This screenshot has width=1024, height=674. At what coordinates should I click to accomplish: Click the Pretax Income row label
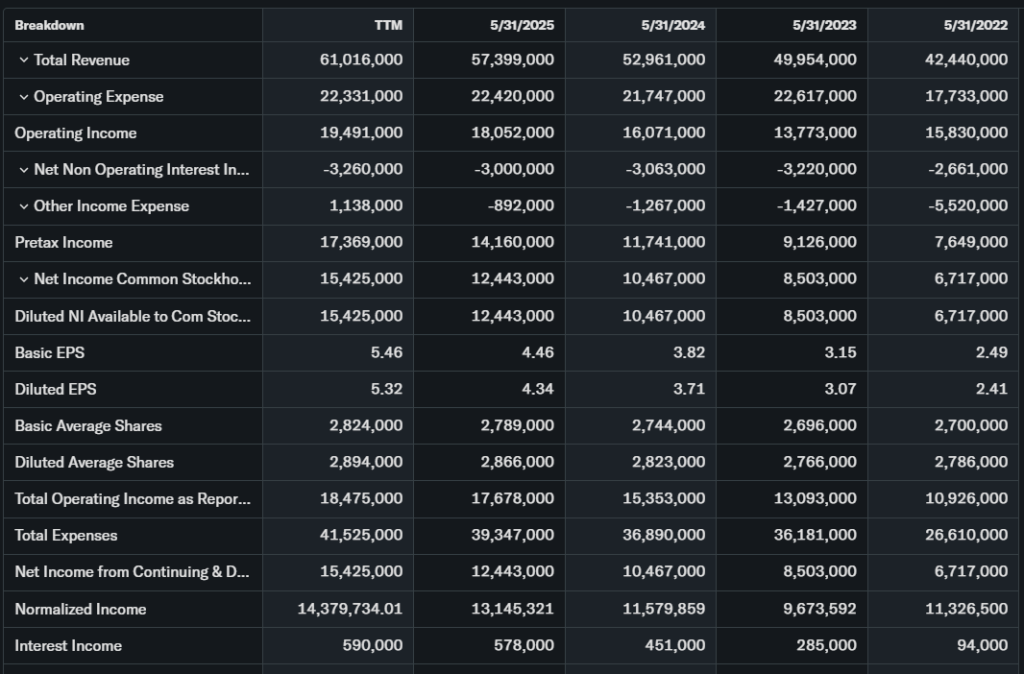click(64, 243)
